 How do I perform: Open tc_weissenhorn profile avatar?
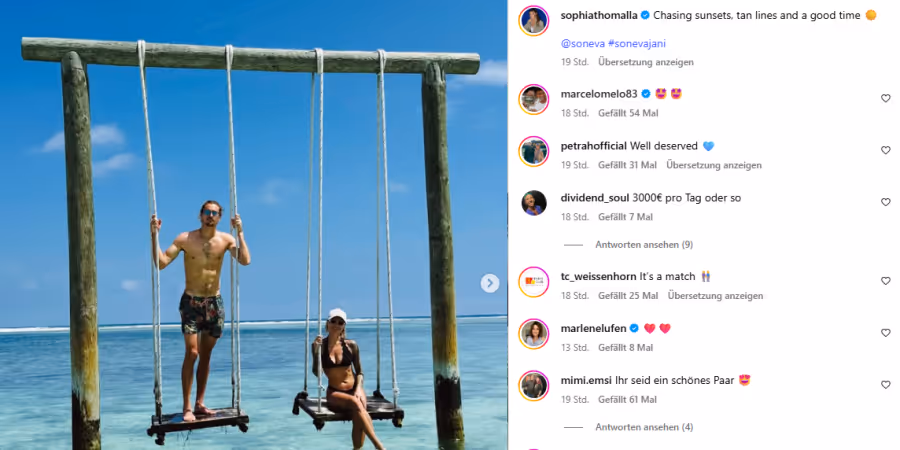pyautogui.click(x=534, y=282)
